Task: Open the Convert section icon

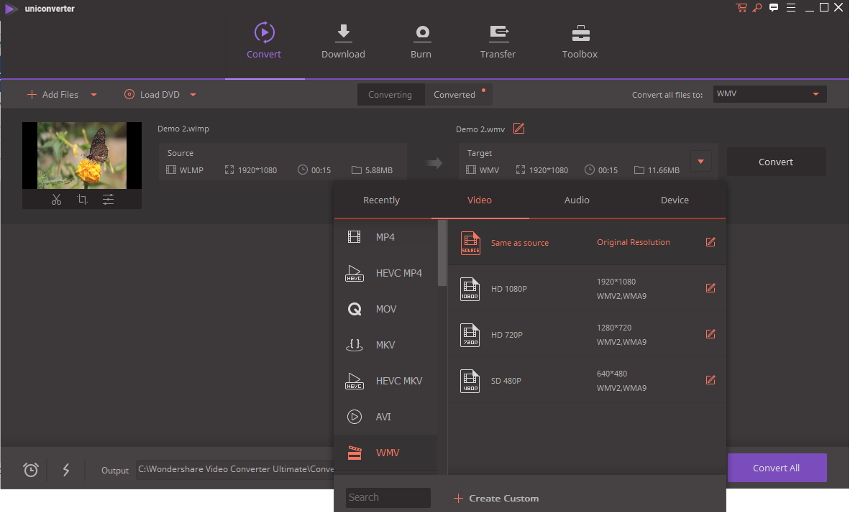Action: coord(264,32)
